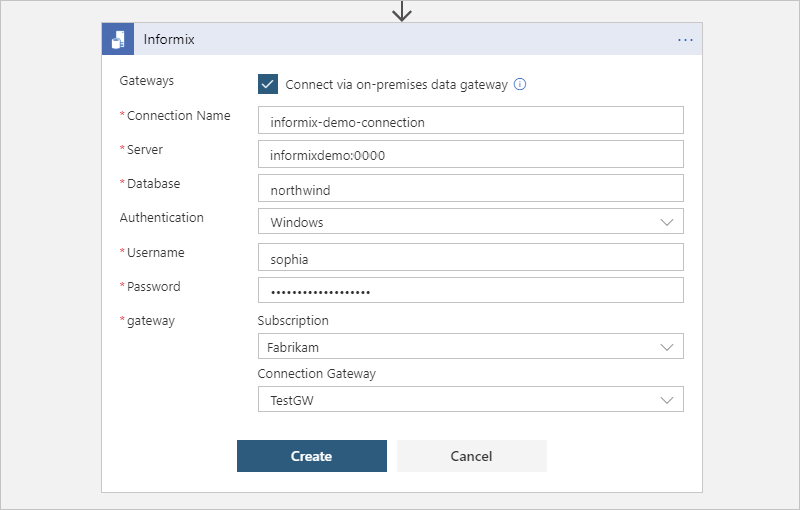
Task: Click the Connection Name input field
Action: coord(470,121)
